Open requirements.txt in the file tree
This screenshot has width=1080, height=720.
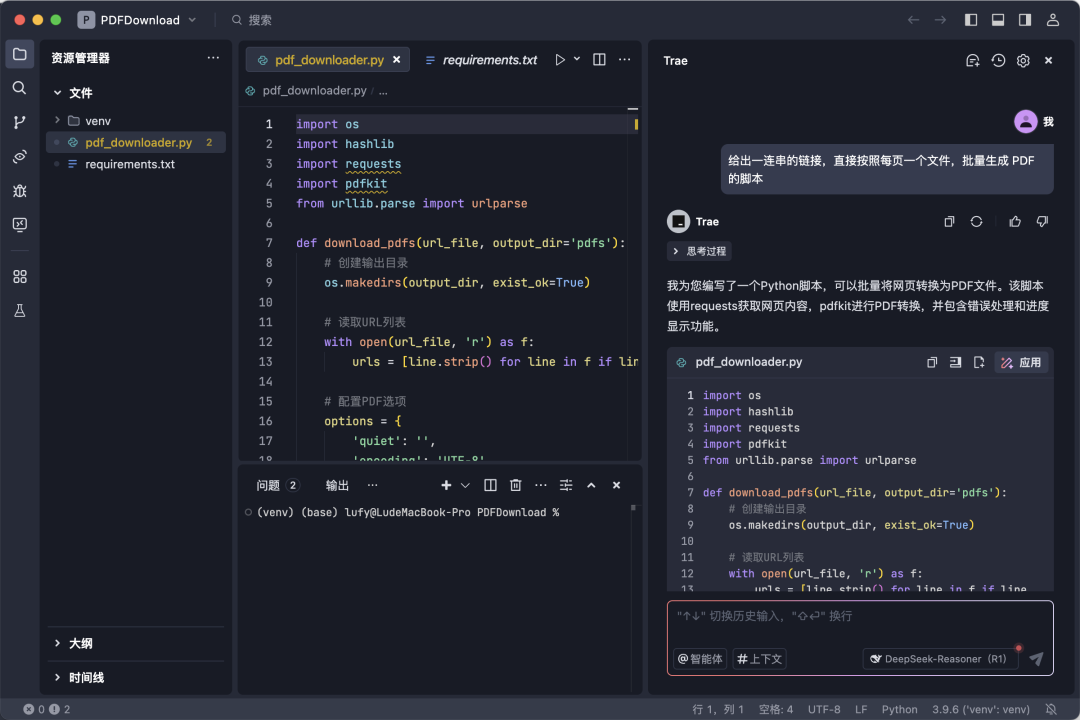point(136,165)
